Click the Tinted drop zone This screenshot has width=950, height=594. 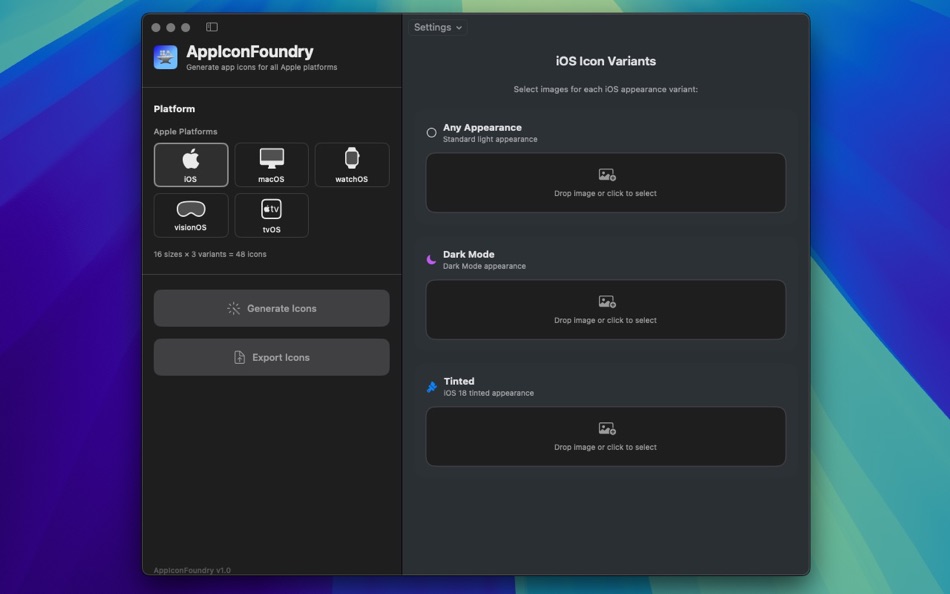pyautogui.click(x=606, y=436)
